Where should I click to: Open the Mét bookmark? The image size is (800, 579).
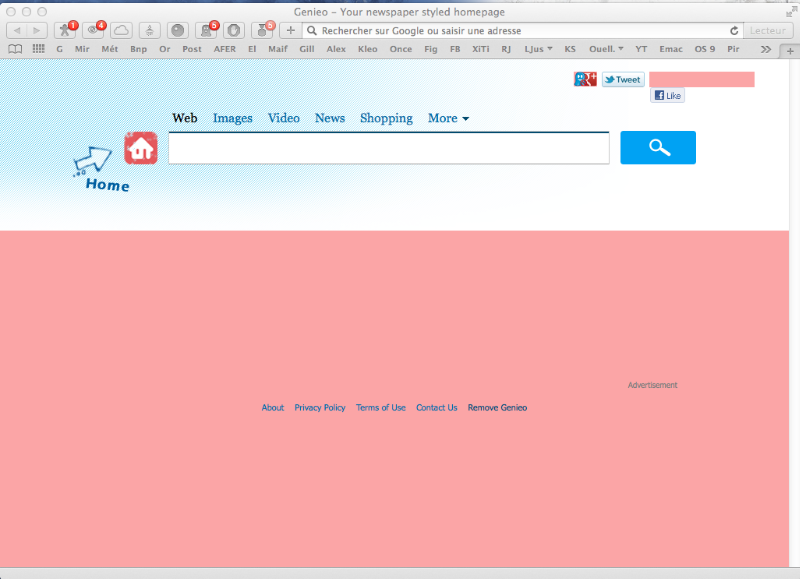(110, 49)
